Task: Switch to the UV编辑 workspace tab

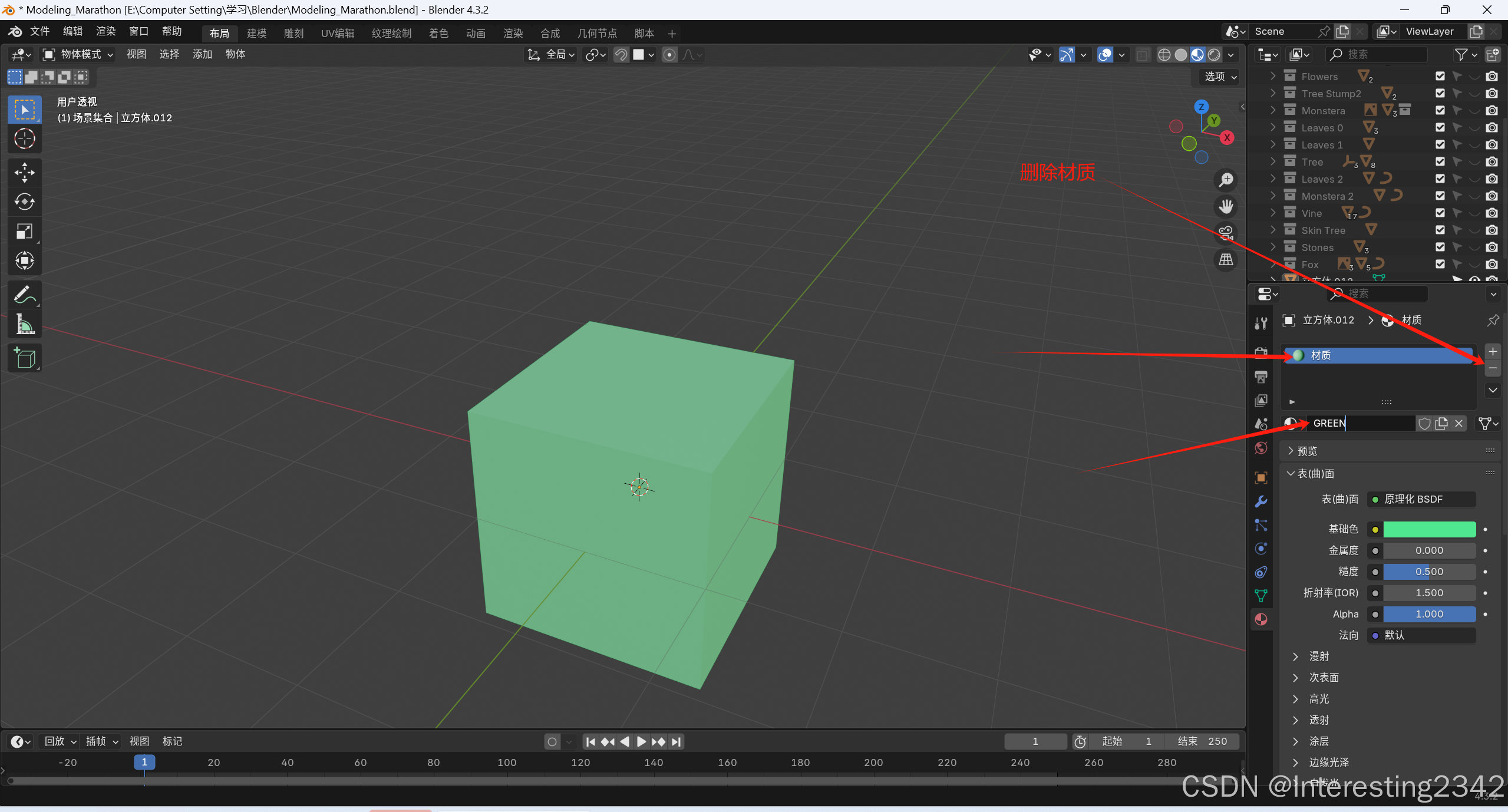Action: click(337, 34)
